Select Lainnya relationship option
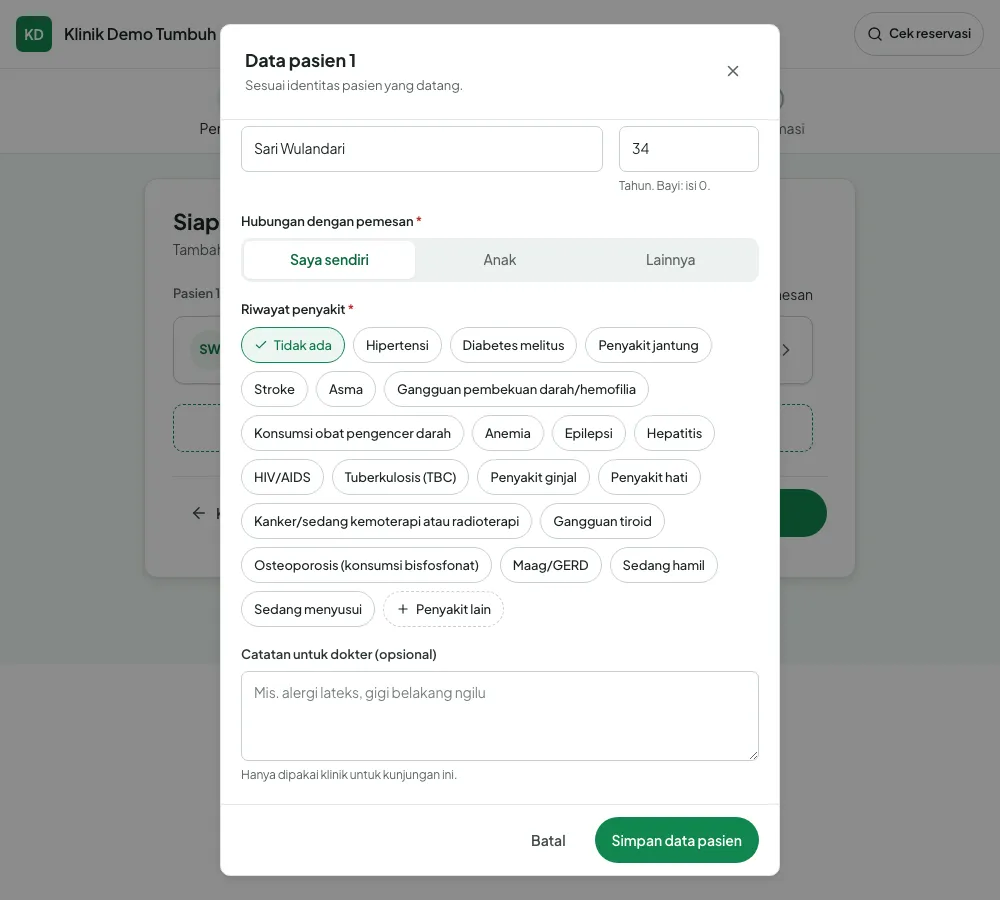The width and height of the screenshot is (1000, 900). tap(670, 260)
